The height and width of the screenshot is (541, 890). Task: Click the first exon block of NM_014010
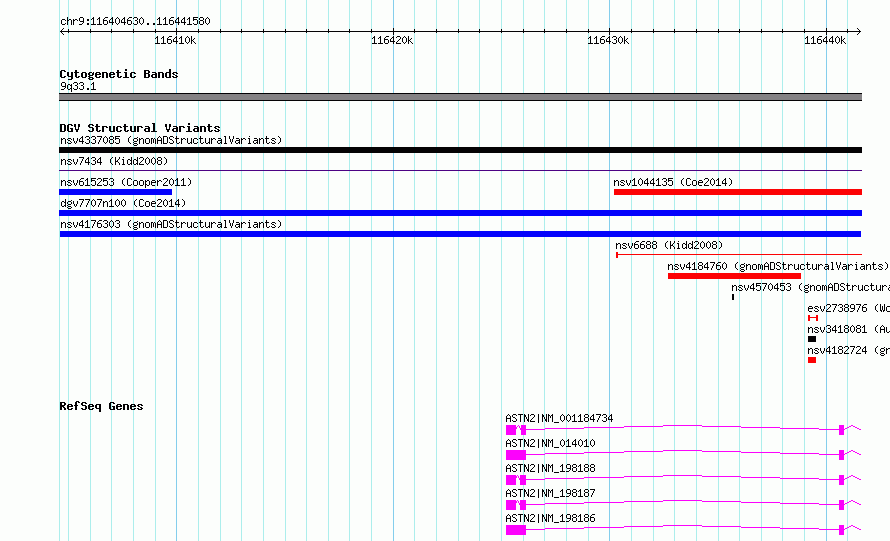516,455
